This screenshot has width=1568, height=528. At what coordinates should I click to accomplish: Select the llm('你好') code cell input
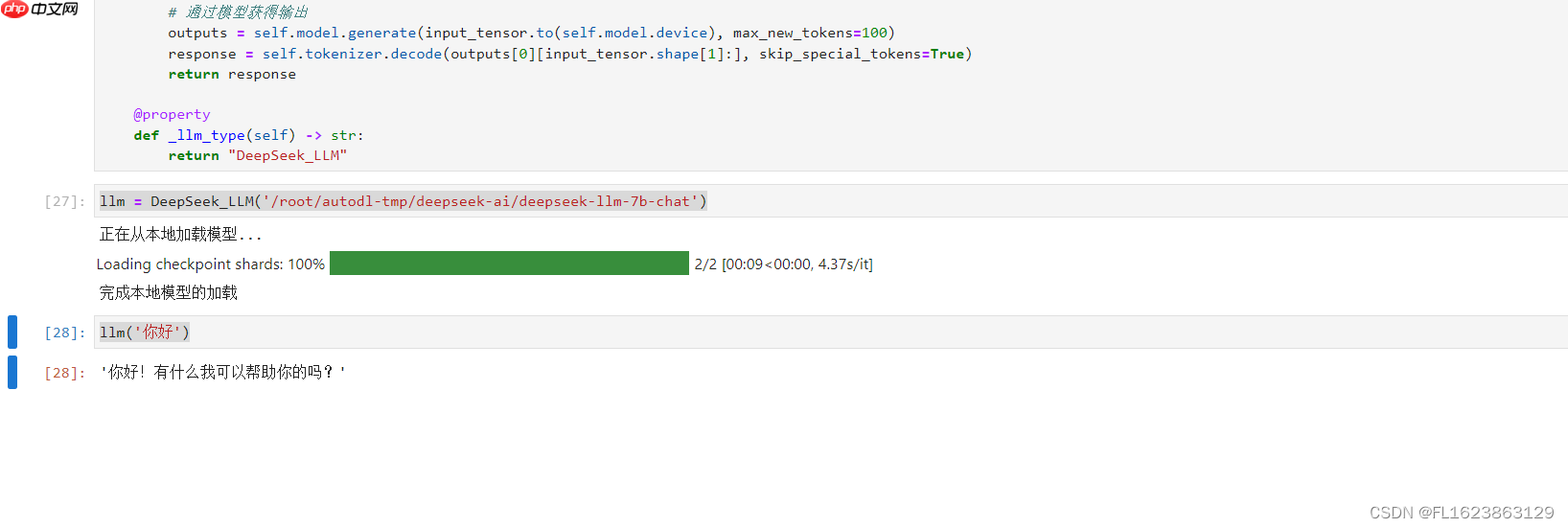pos(831,333)
